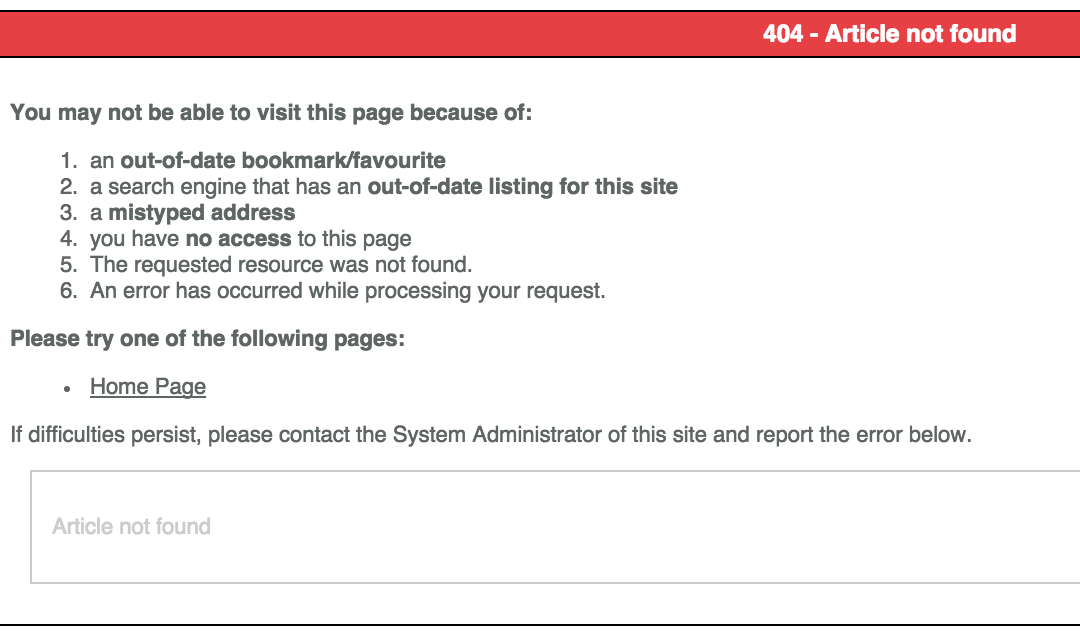Click the 'out-of-date listing for this site' text
Image resolution: width=1080 pixels, height=642 pixels.
pos(523,186)
